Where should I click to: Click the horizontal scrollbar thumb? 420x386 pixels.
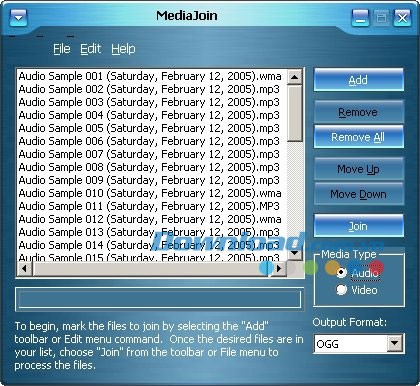[x=152, y=268]
